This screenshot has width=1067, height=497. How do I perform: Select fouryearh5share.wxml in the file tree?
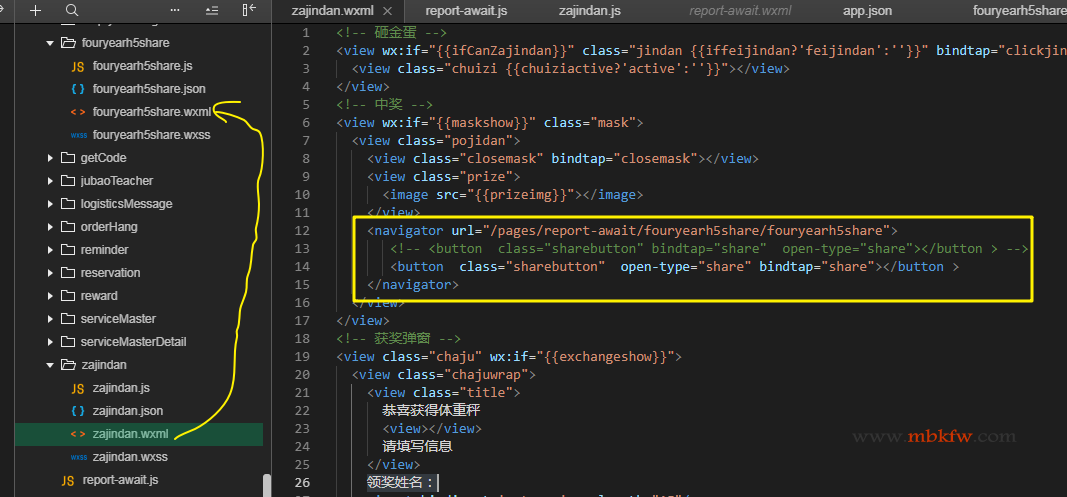pos(151,112)
